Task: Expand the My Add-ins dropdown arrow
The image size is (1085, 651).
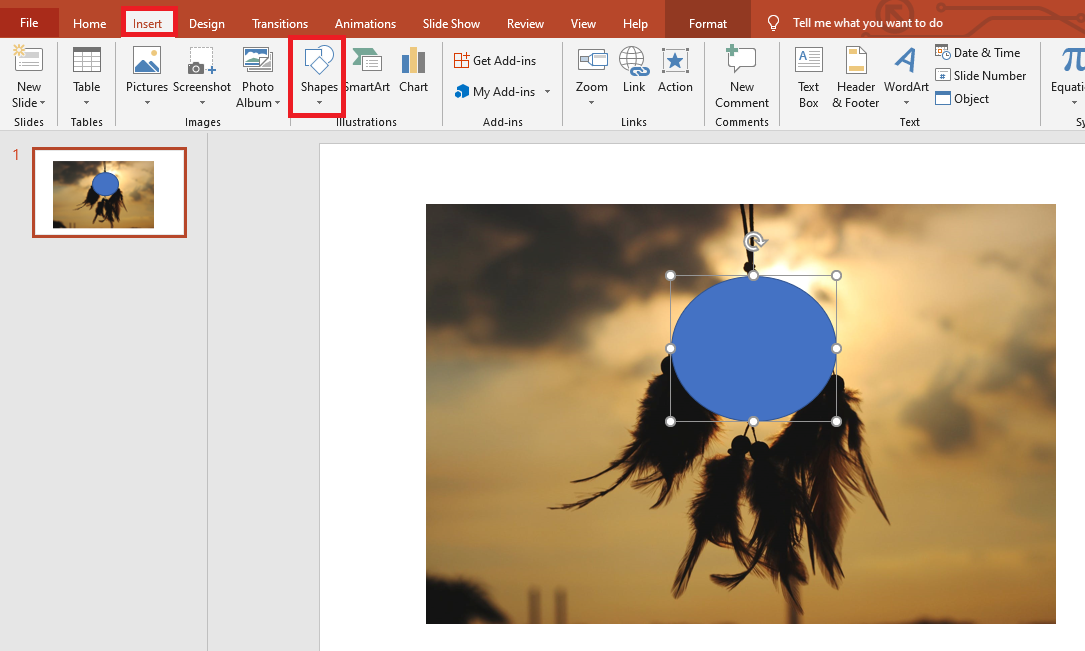Action: click(548, 92)
